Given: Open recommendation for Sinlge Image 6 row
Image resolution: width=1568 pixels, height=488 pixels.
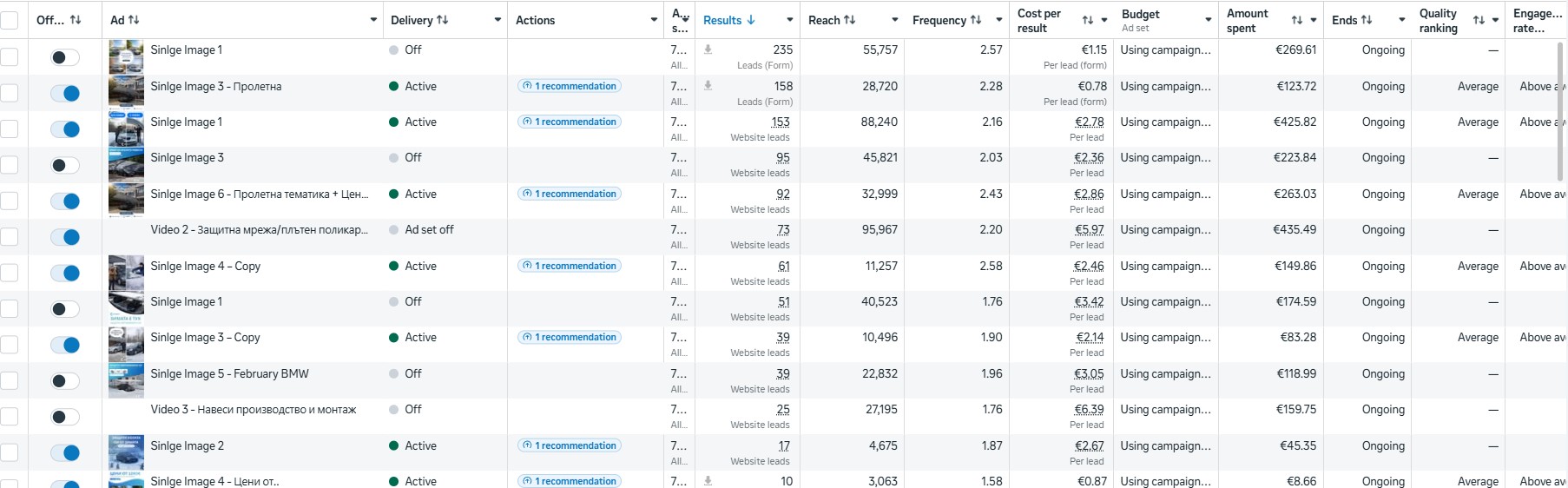Looking at the screenshot, I should [x=570, y=194].
